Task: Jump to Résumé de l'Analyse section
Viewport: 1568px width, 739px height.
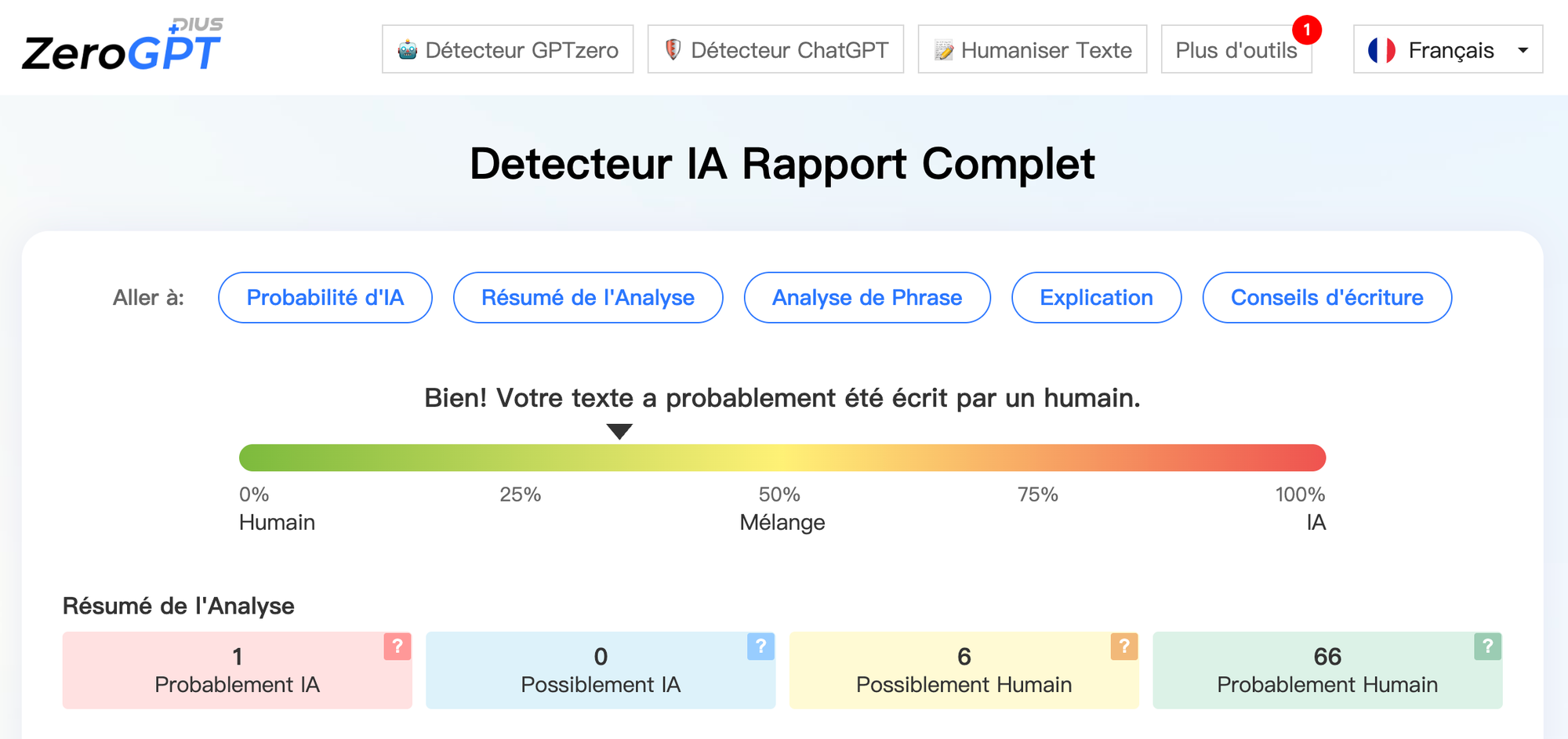Action: 588,298
